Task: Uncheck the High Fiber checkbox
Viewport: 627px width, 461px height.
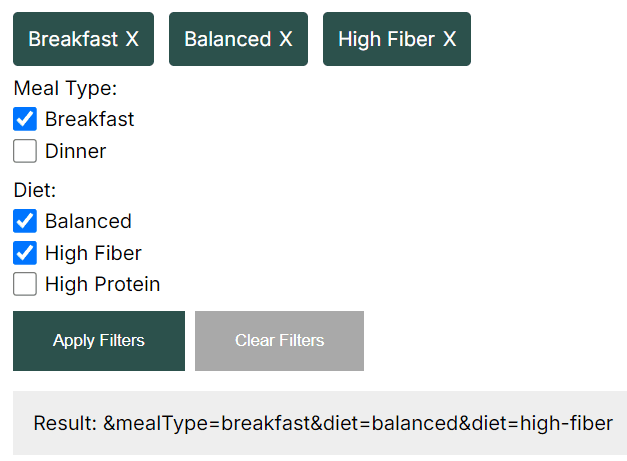Action: coord(25,253)
